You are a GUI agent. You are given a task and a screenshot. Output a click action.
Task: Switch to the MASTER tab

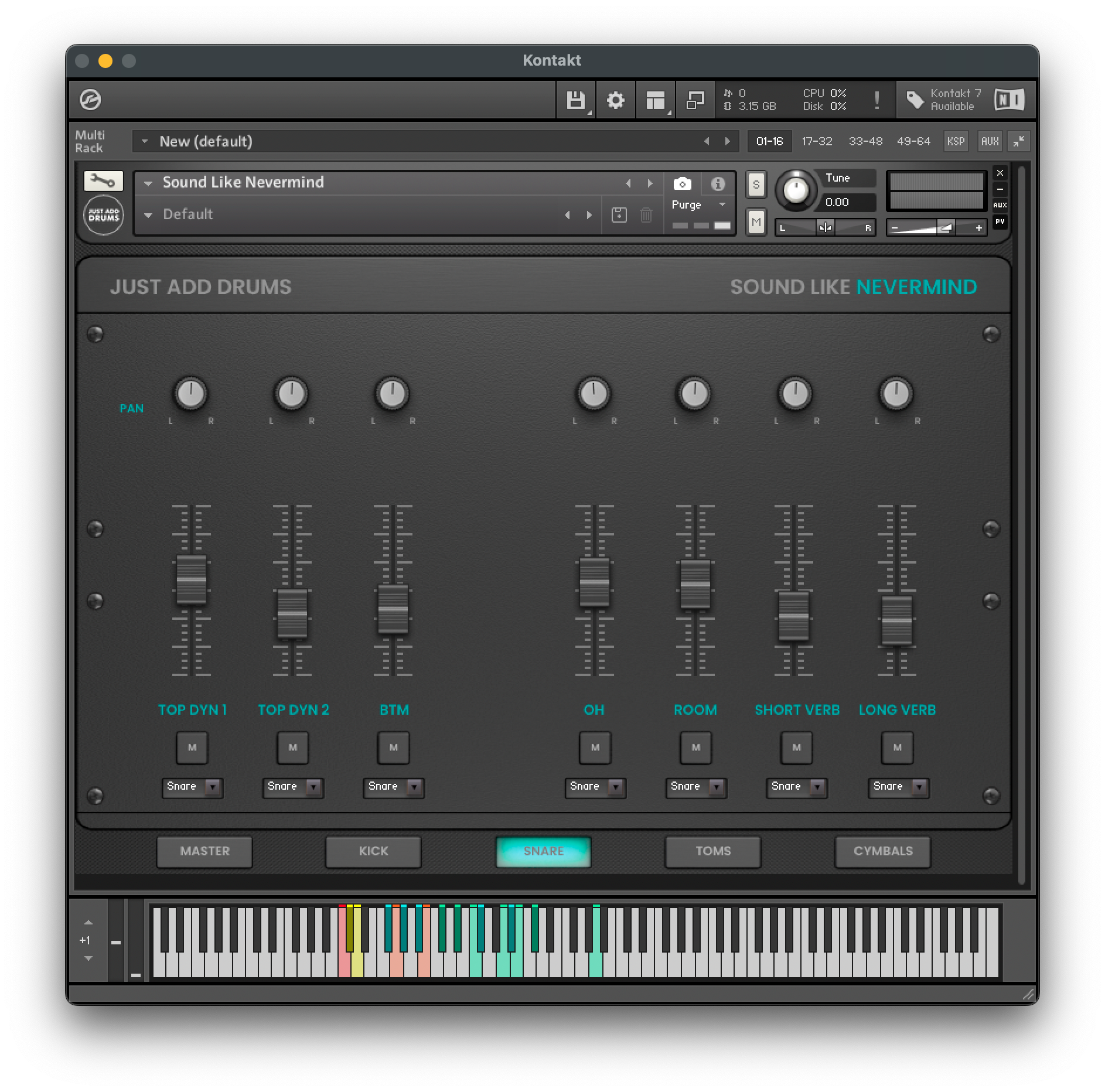204,851
